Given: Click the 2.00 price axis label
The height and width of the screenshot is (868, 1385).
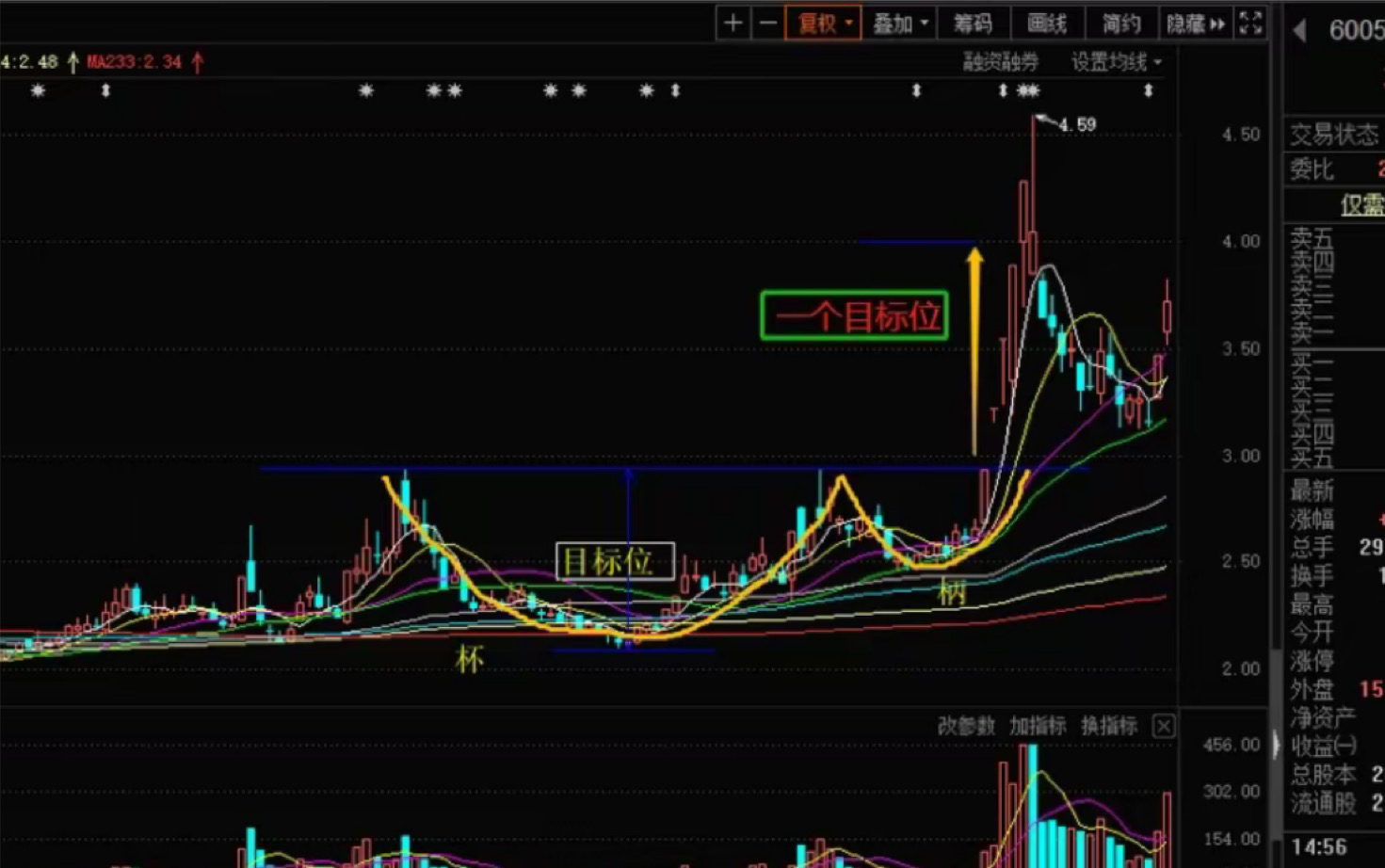Looking at the screenshot, I should pyautogui.click(x=1241, y=668).
